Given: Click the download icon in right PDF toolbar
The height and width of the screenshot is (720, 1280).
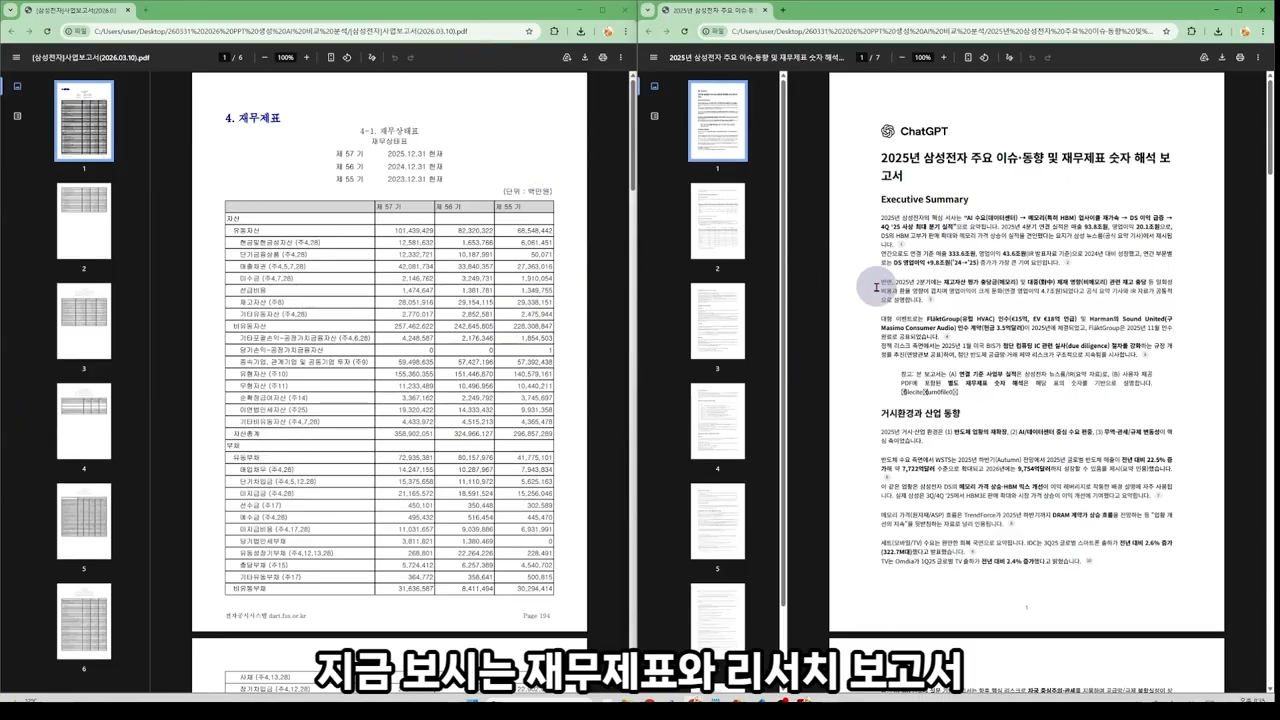Looking at the screenshot, I should pyautogui.click(x=1223, y=57).
